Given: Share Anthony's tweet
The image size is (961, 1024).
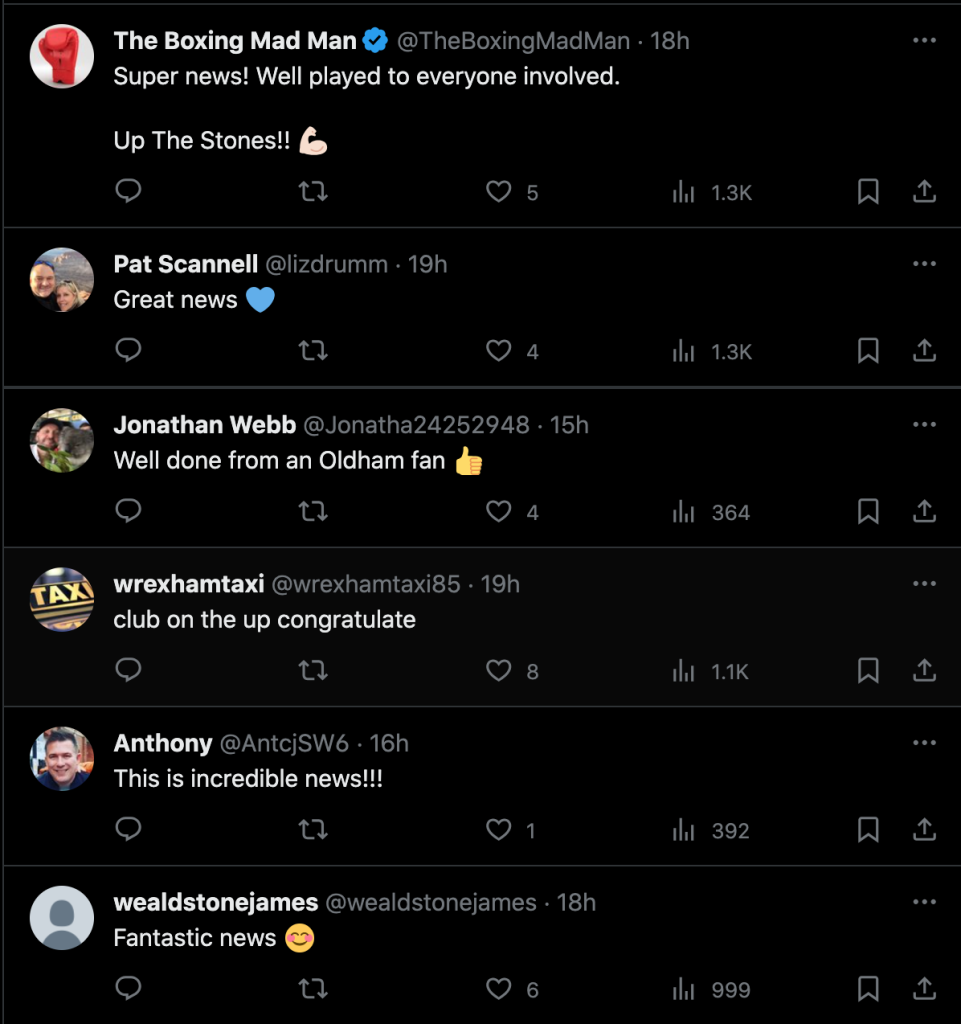Looking at the screenshot, I should click(924, 830).
